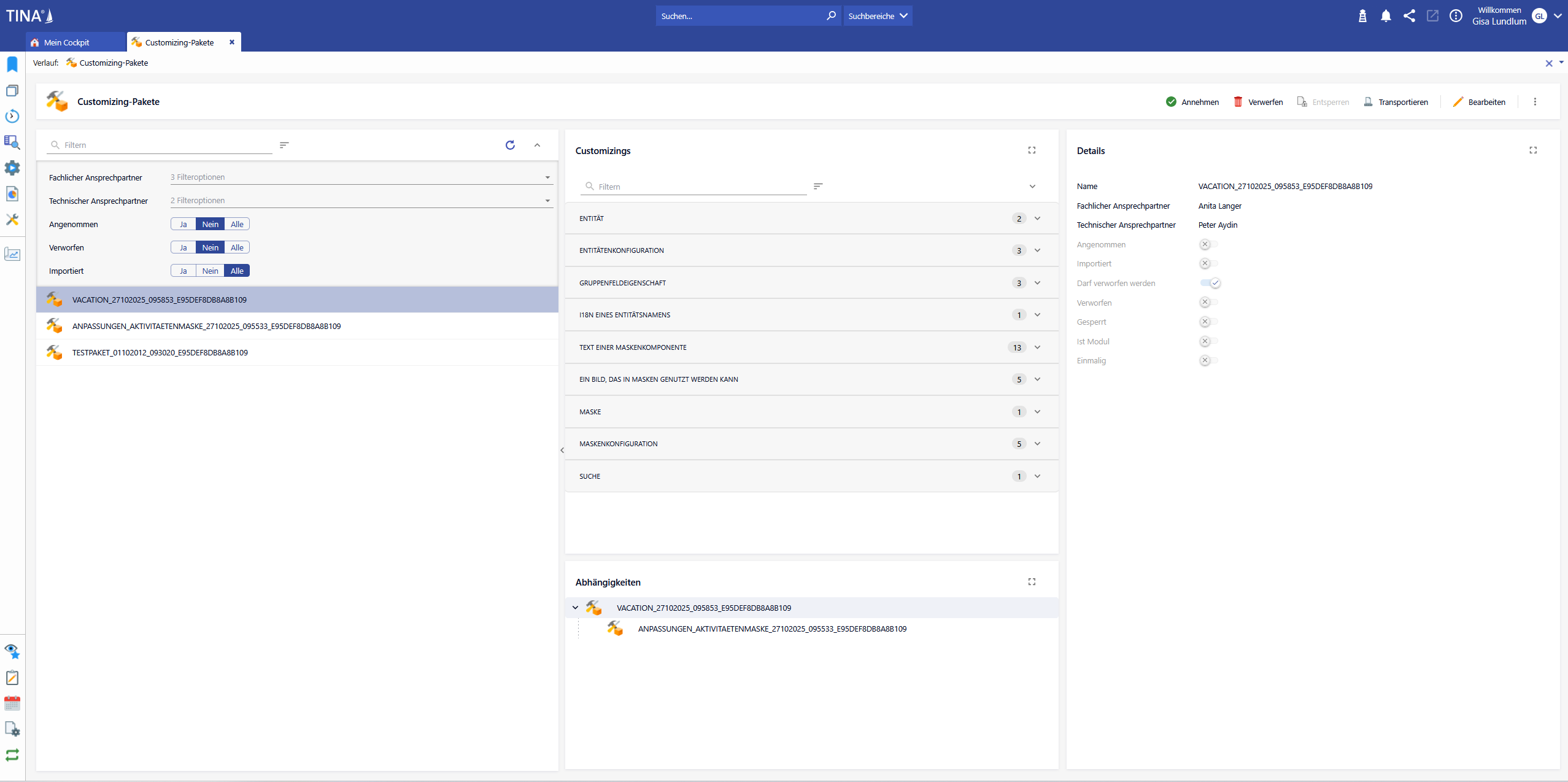Switch to the Mein Cockpit tab
Image resolution: width=1568 pixels, height=782 pixels.
[x=66, y=42]
